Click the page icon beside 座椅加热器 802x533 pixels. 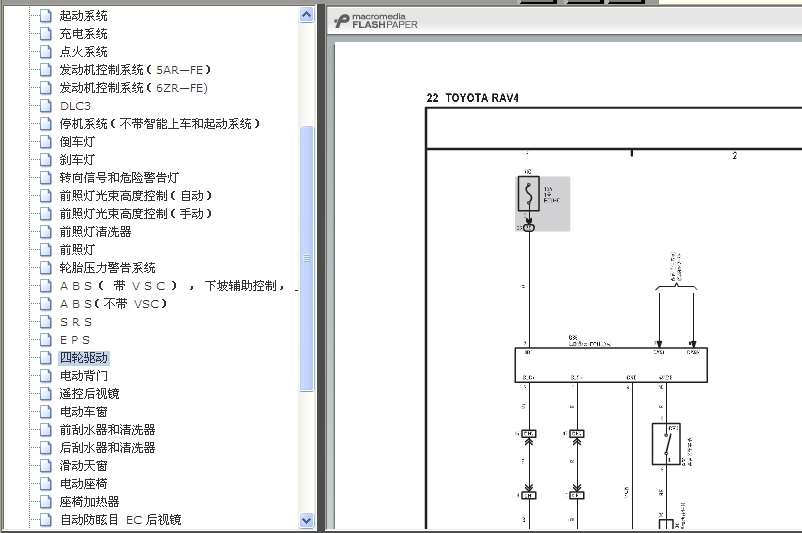click(x=46, y=502)
